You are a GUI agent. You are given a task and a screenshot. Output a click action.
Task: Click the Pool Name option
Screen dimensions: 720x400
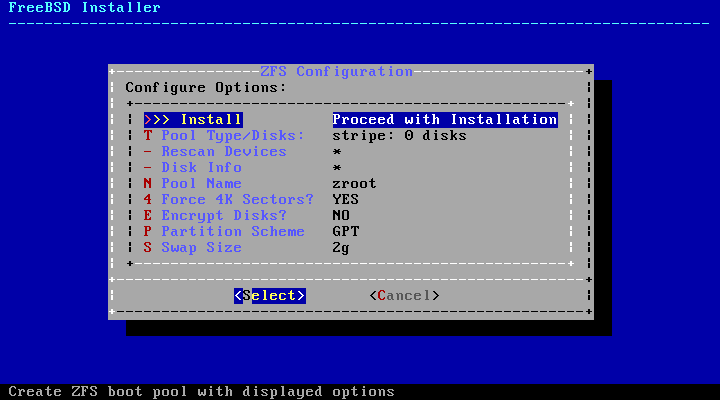(x=201, y=183)
